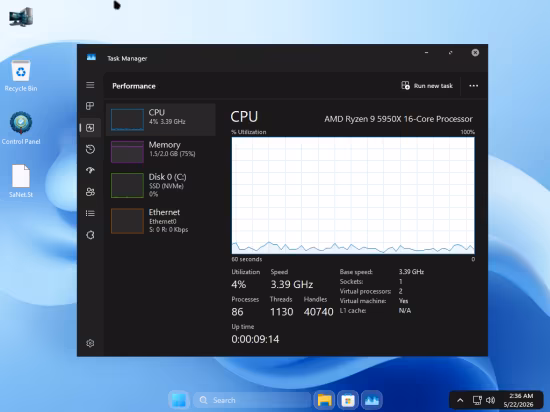Open the three-dot more options menu
Viewport: 550px width, 412px height.
click(474, 86)
